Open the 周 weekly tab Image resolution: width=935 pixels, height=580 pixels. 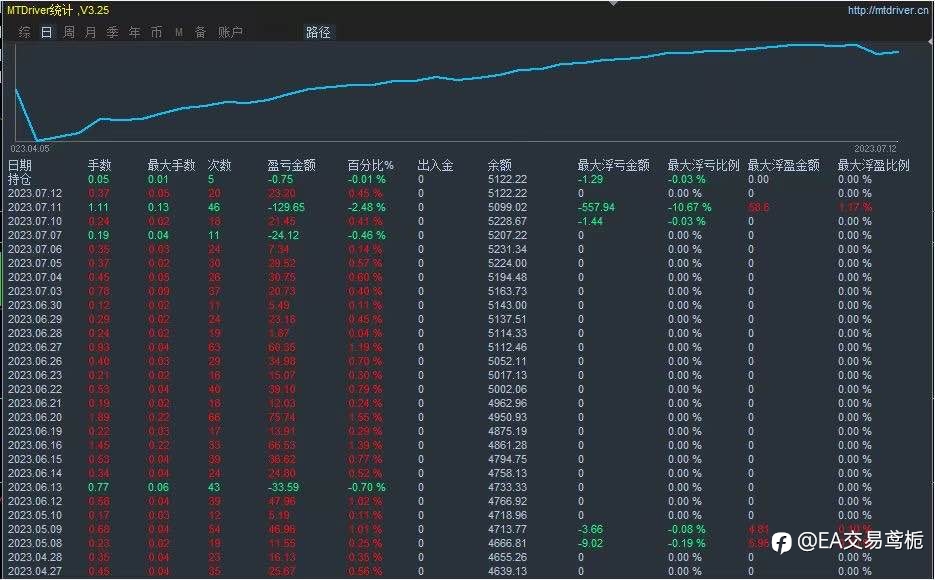69,32
